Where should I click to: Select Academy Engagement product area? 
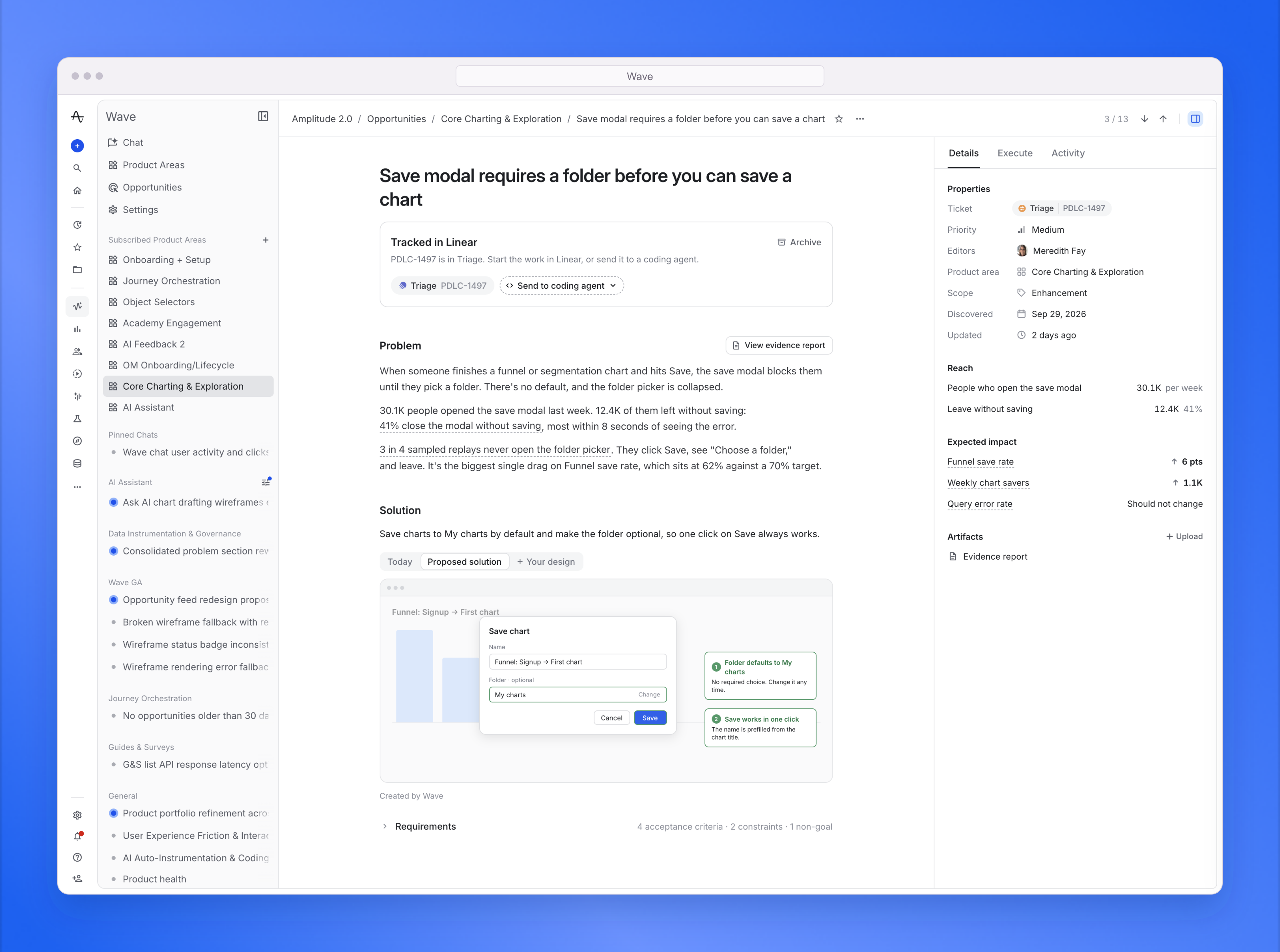[188, 323]
